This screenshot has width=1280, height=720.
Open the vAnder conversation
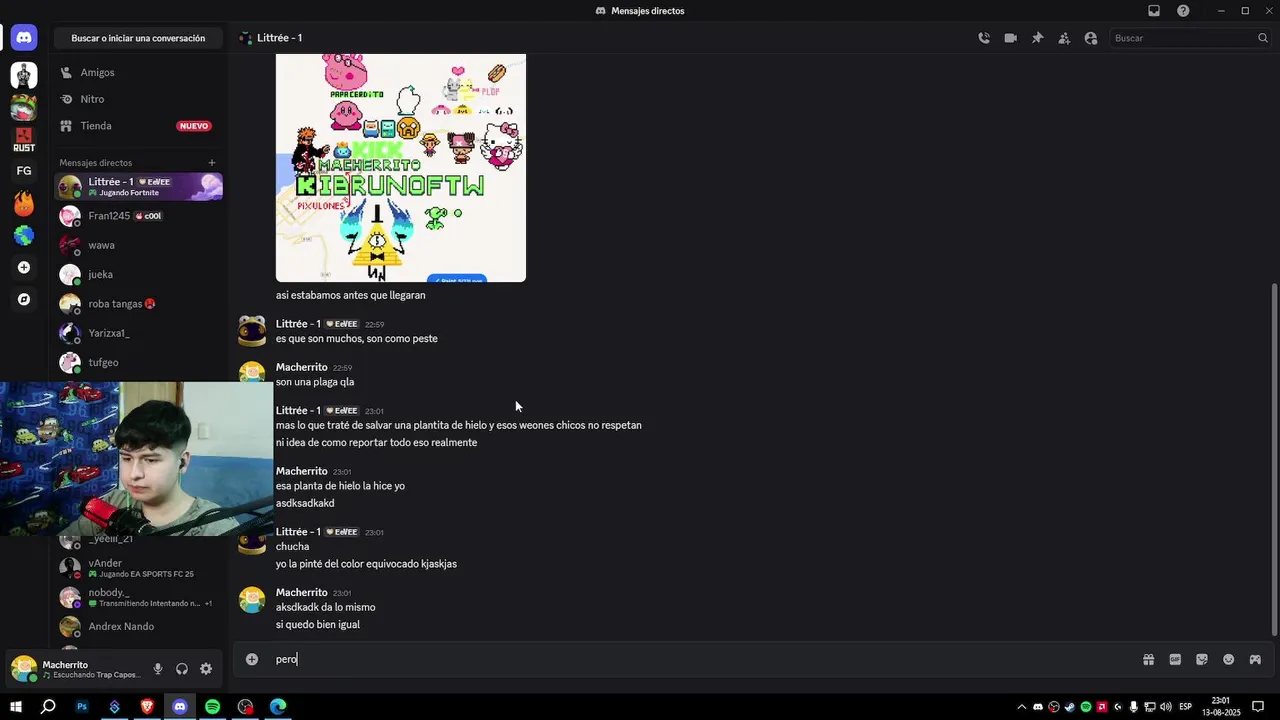139,568
